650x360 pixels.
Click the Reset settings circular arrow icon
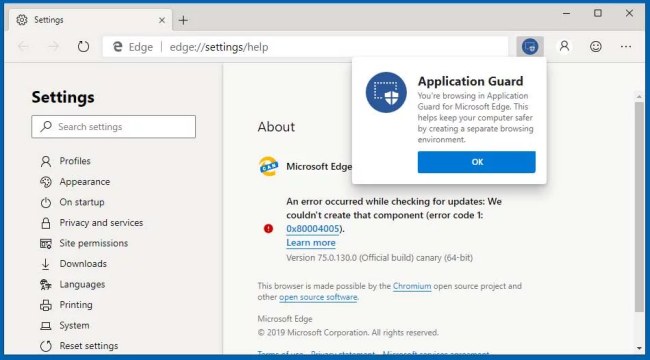click(46, 346)
